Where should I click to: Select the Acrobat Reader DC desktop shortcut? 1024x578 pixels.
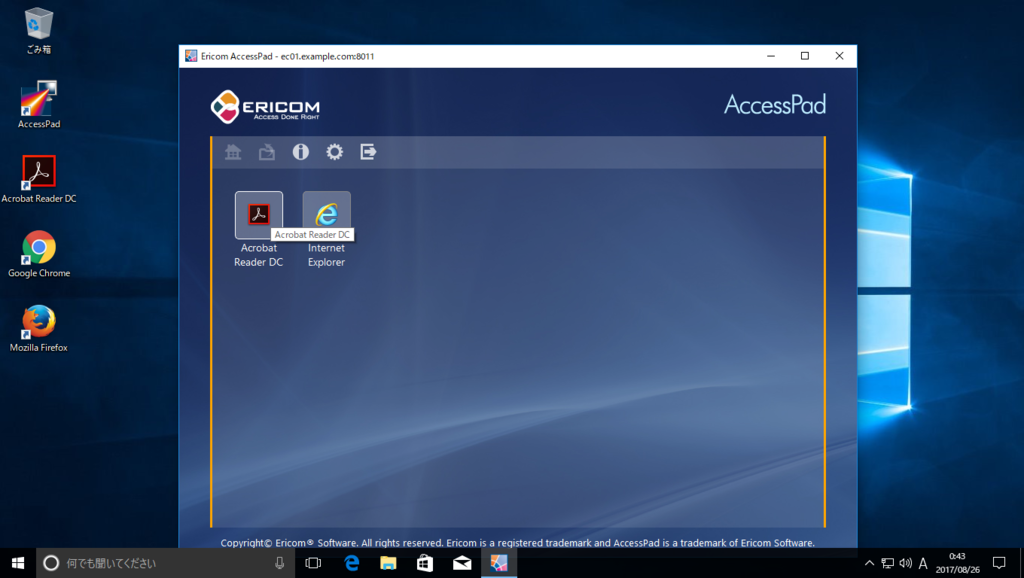39,180
